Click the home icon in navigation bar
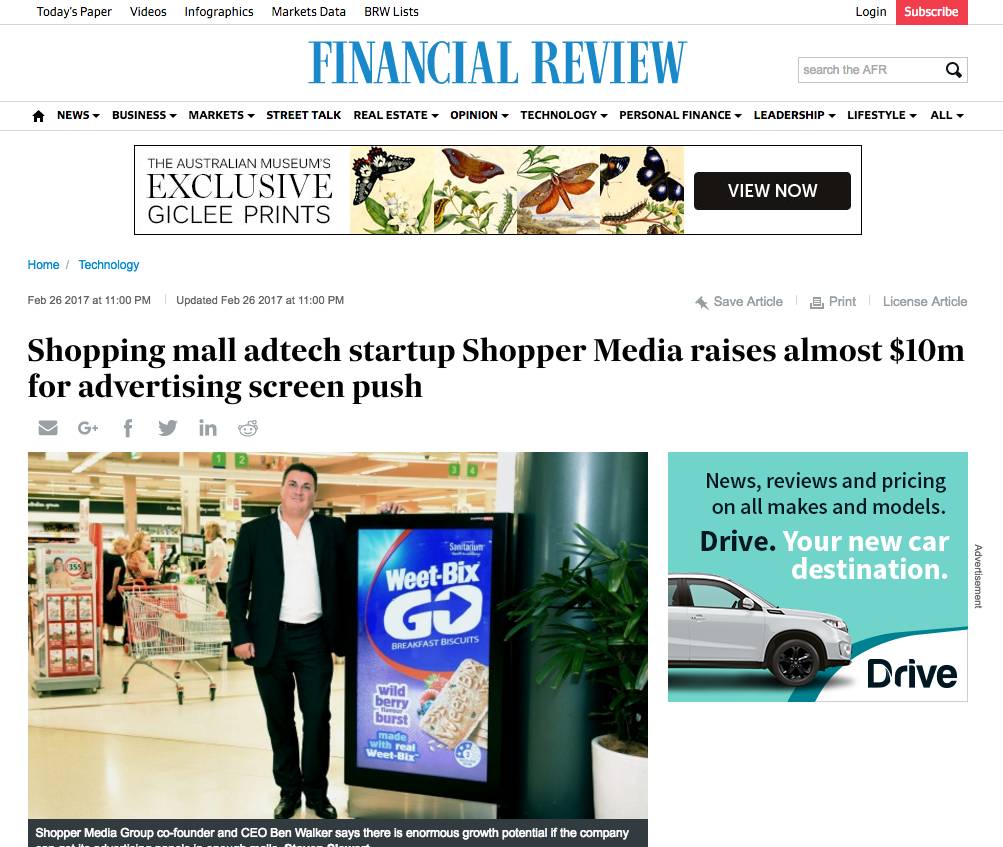The width and height of the screenshot is (1003, 847). tap(38, 116)
